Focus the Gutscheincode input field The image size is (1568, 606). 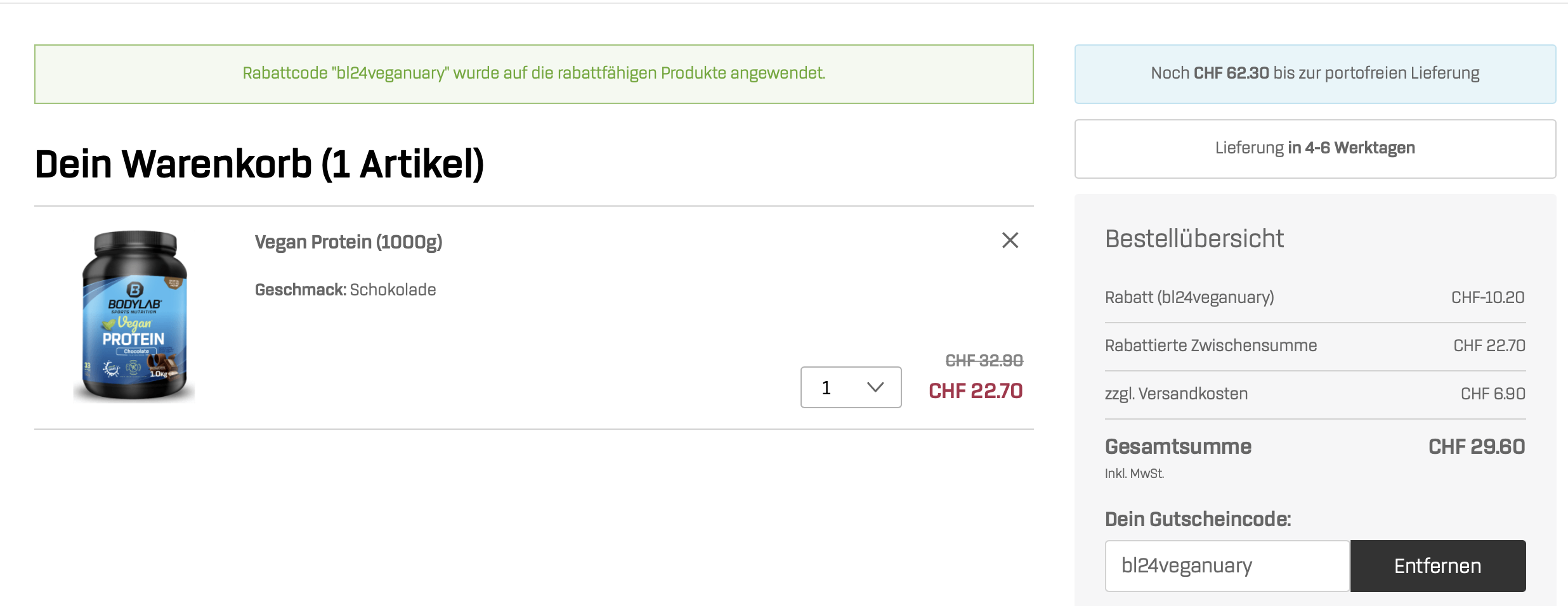[x=1227, y=565]
